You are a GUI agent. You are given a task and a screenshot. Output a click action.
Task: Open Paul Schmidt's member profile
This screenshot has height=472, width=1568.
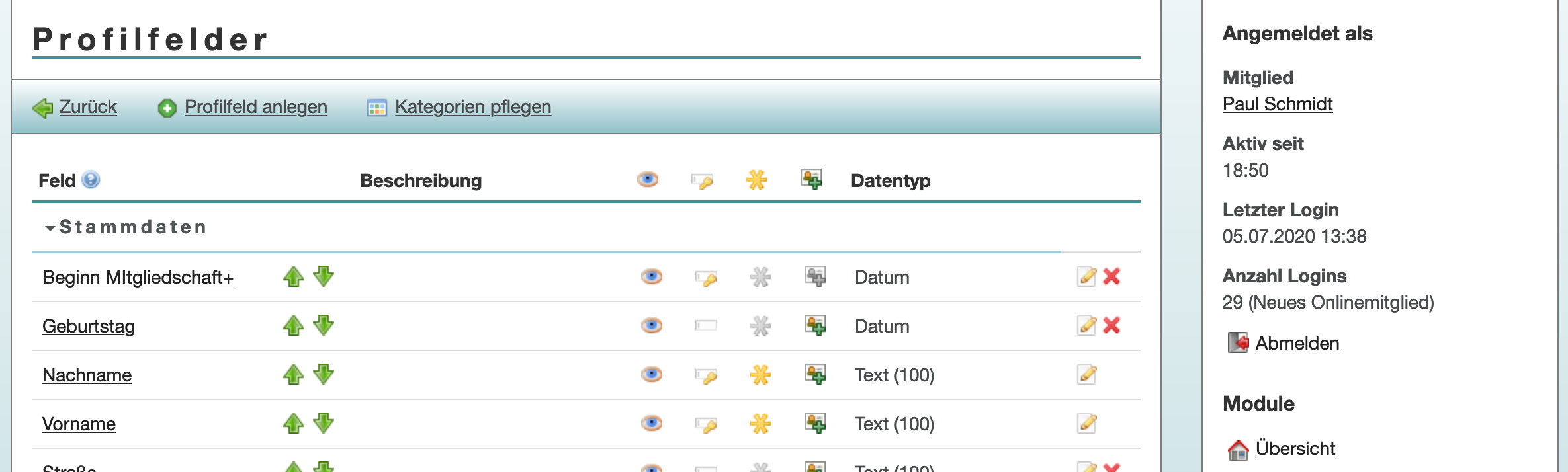1277,104
